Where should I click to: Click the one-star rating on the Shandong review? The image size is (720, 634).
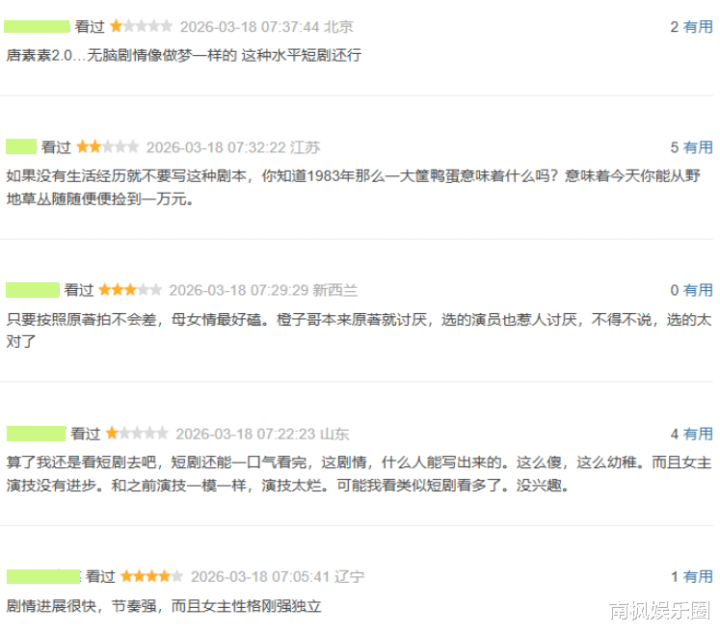point(137,434)
